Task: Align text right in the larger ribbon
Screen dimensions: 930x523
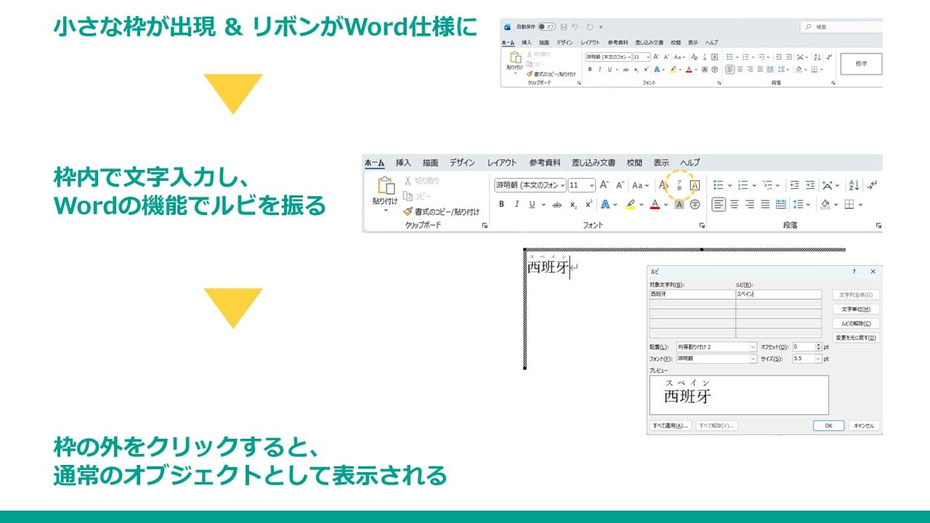Action: 750,205
